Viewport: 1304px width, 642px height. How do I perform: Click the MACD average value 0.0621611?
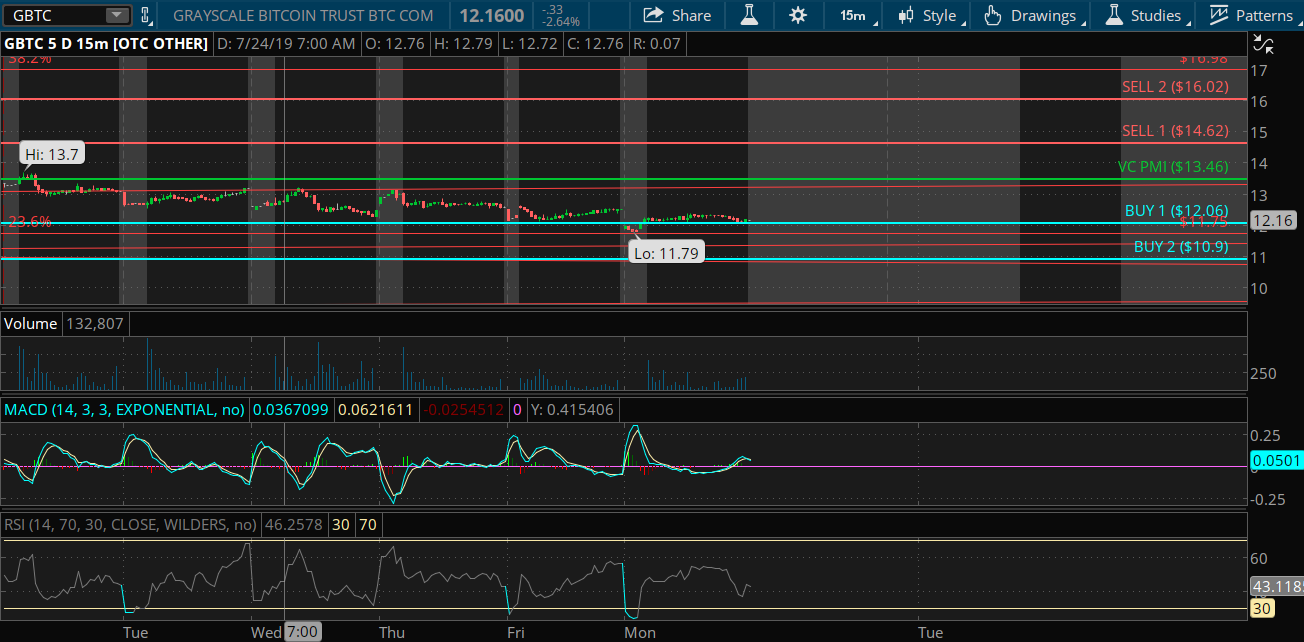[x=375, y=409]
